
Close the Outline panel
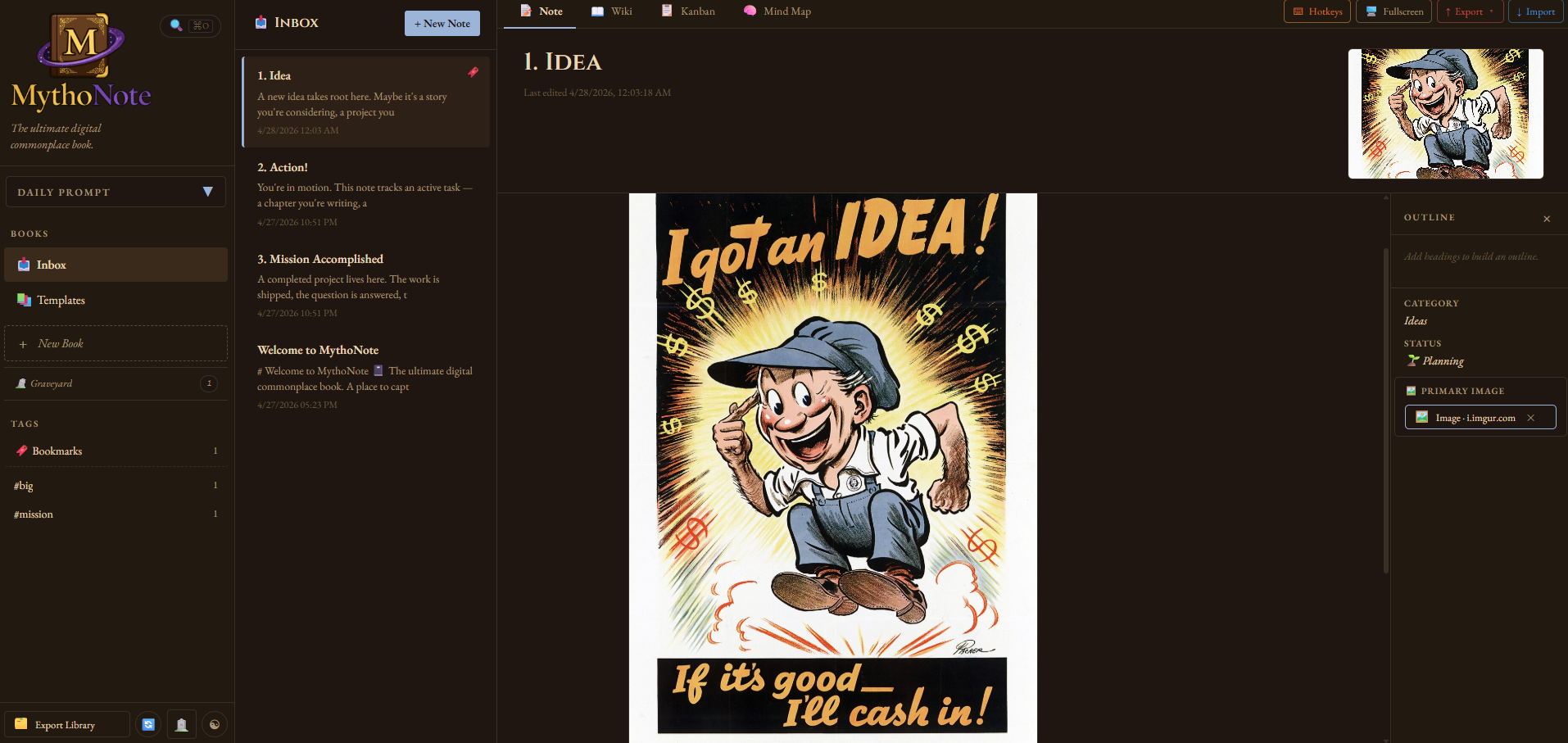tap(1547, 219)
